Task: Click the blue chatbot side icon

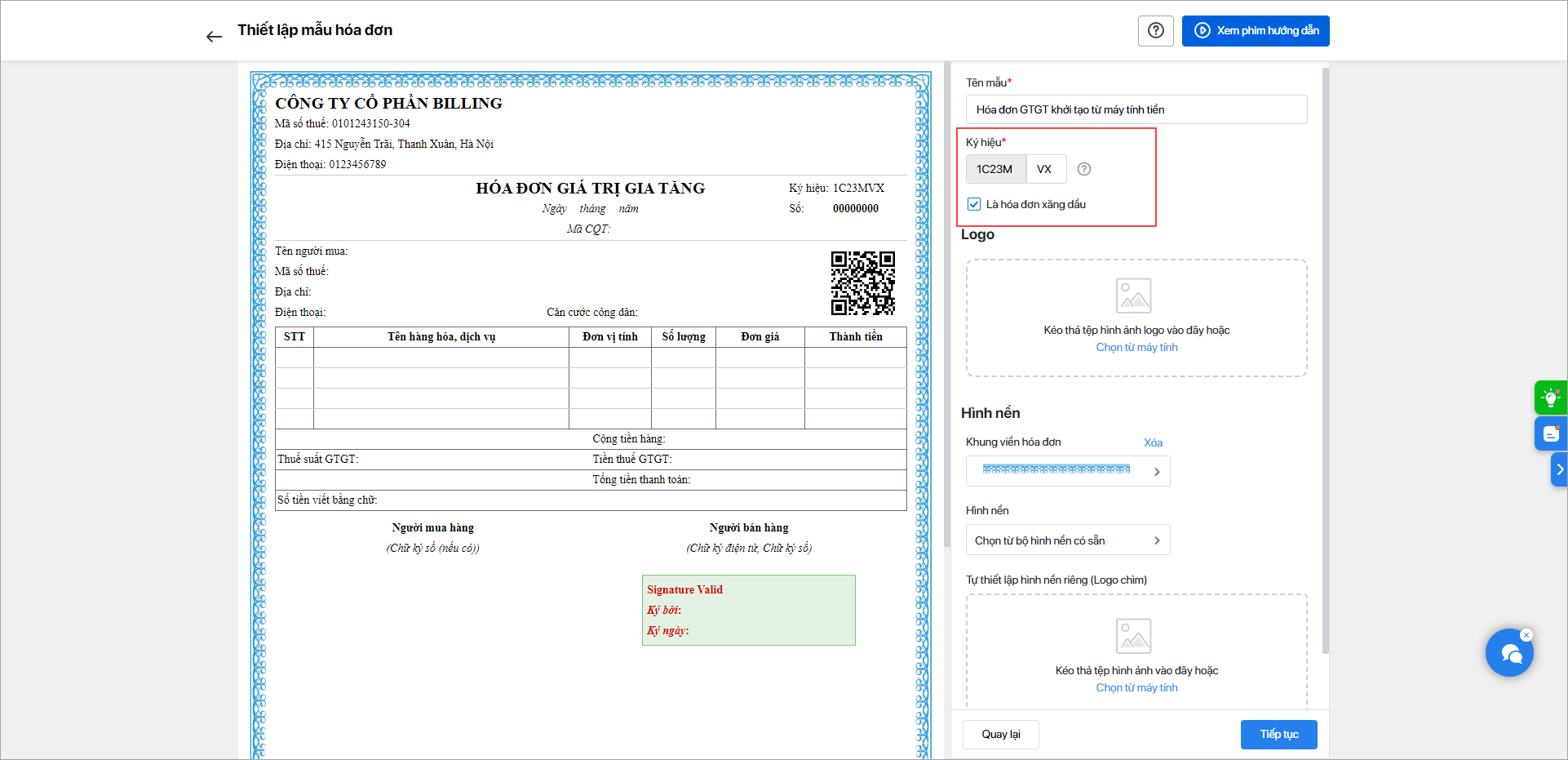Action: tap(1550, 433)
